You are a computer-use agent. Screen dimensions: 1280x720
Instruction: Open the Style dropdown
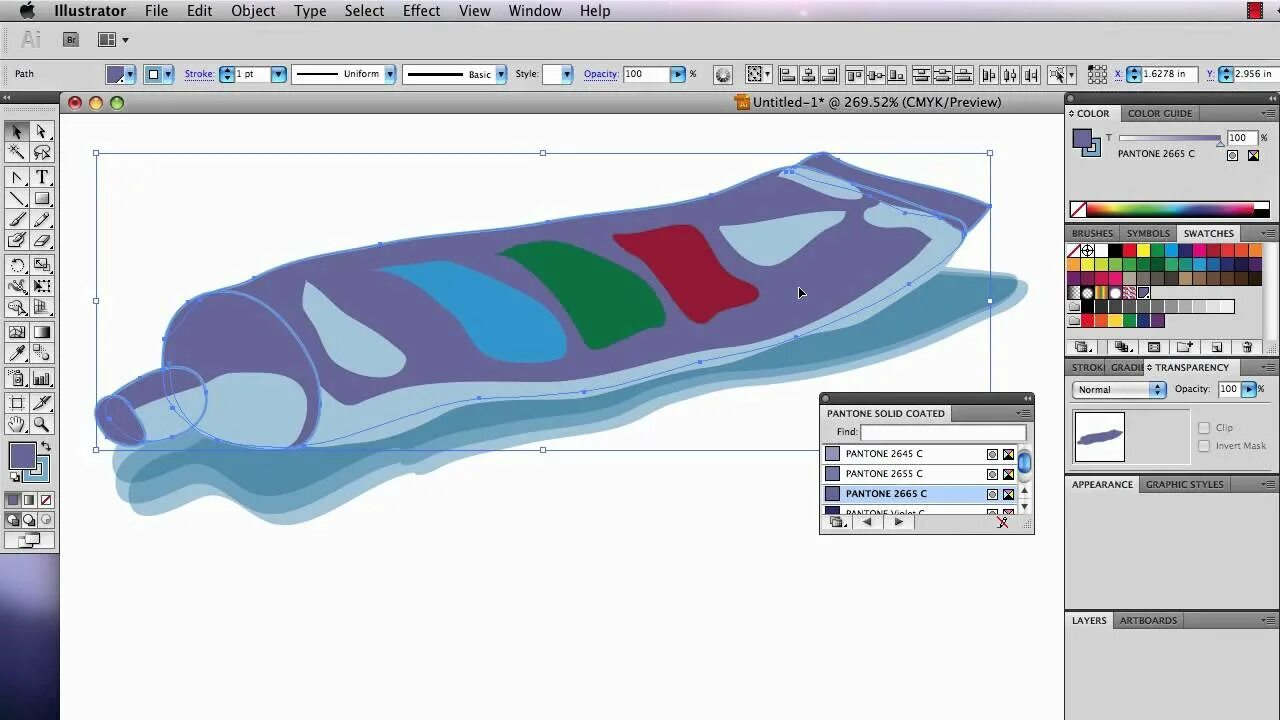coord(567,74)
